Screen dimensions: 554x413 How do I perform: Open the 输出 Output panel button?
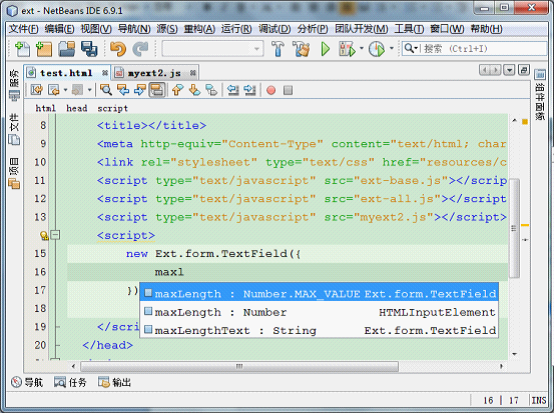click(114, 382)
